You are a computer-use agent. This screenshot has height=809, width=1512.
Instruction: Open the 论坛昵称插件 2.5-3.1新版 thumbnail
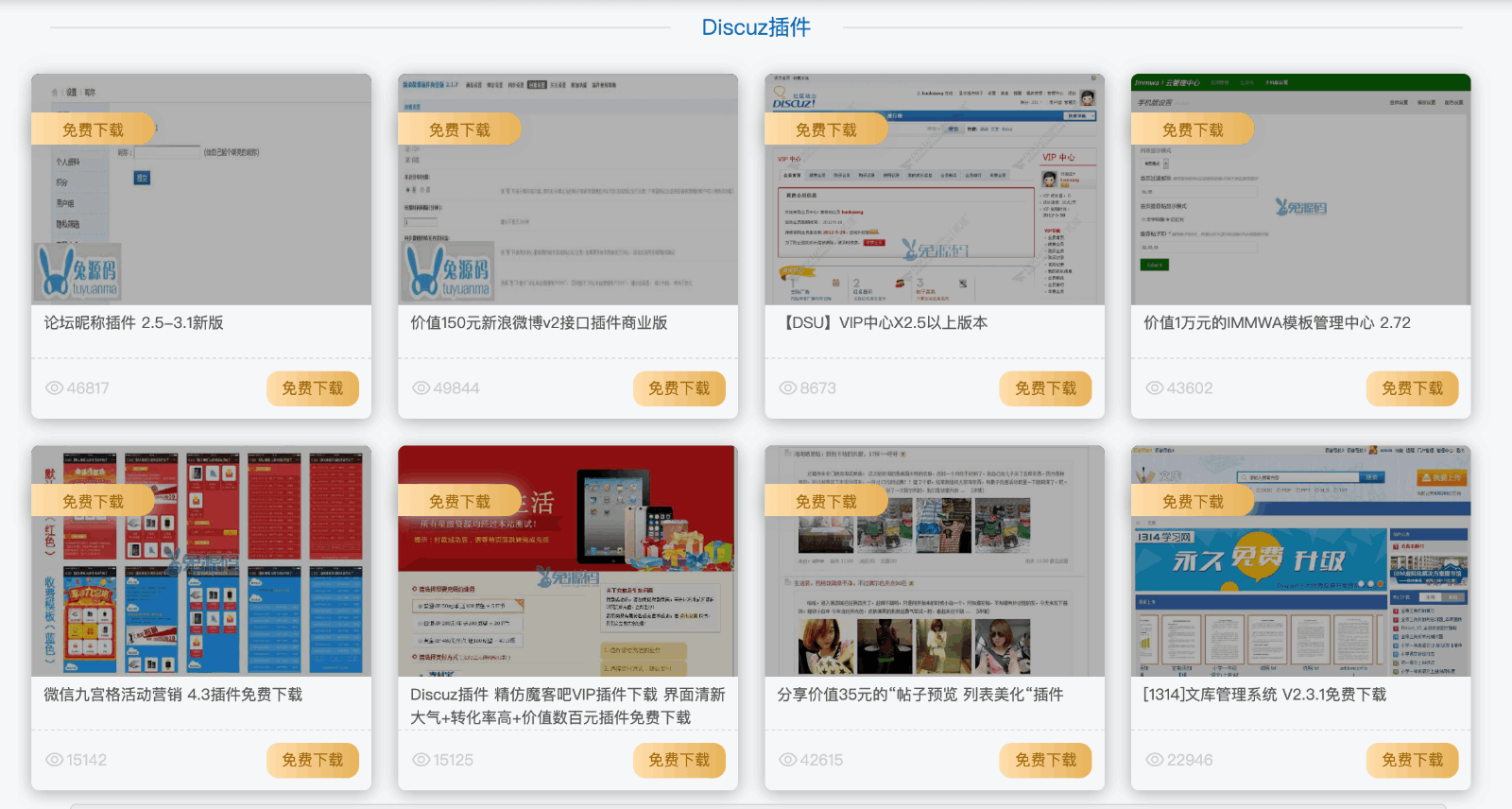click(x=201, y=189)
